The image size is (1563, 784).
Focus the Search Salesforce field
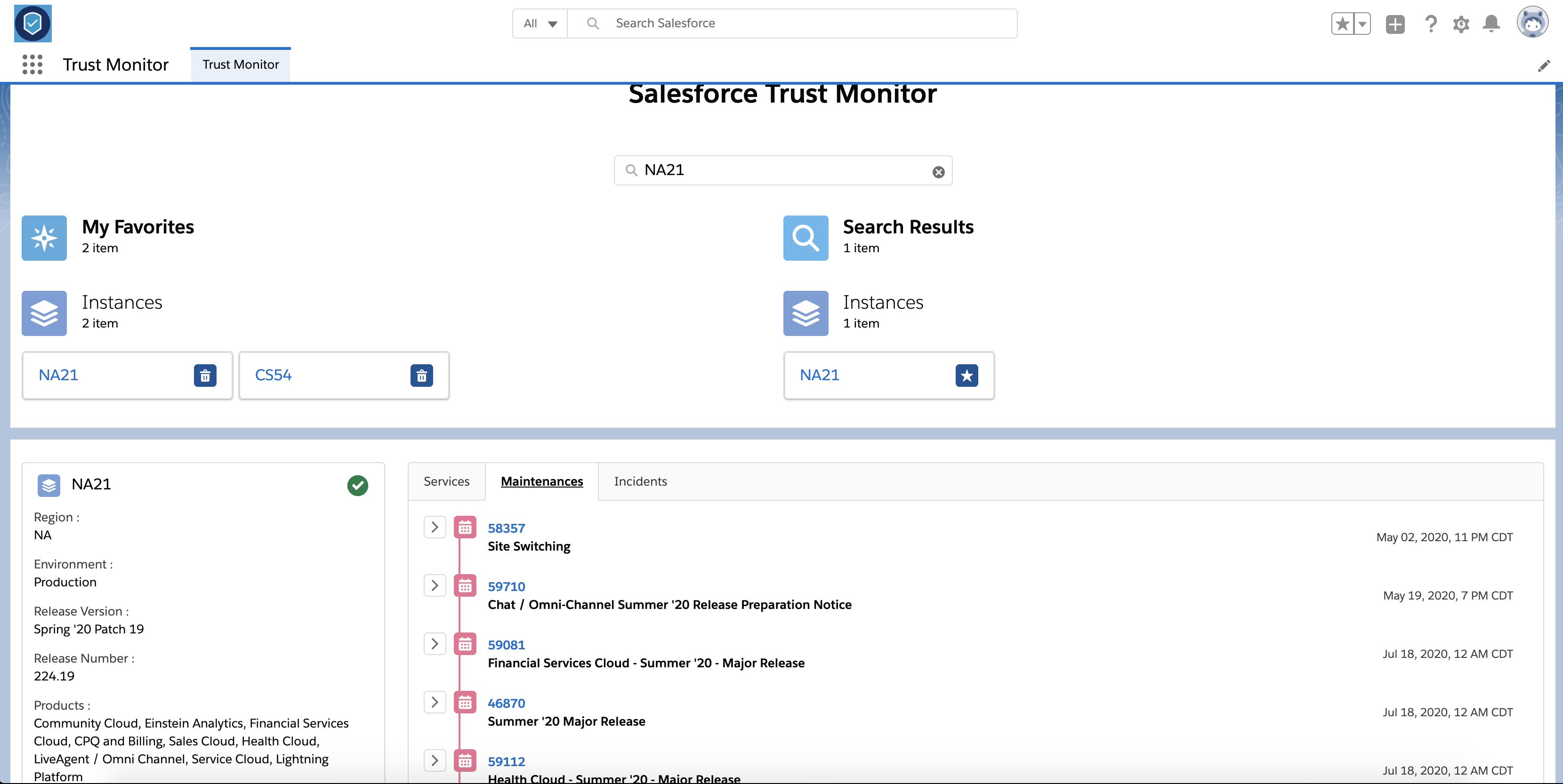coord(792,24)
